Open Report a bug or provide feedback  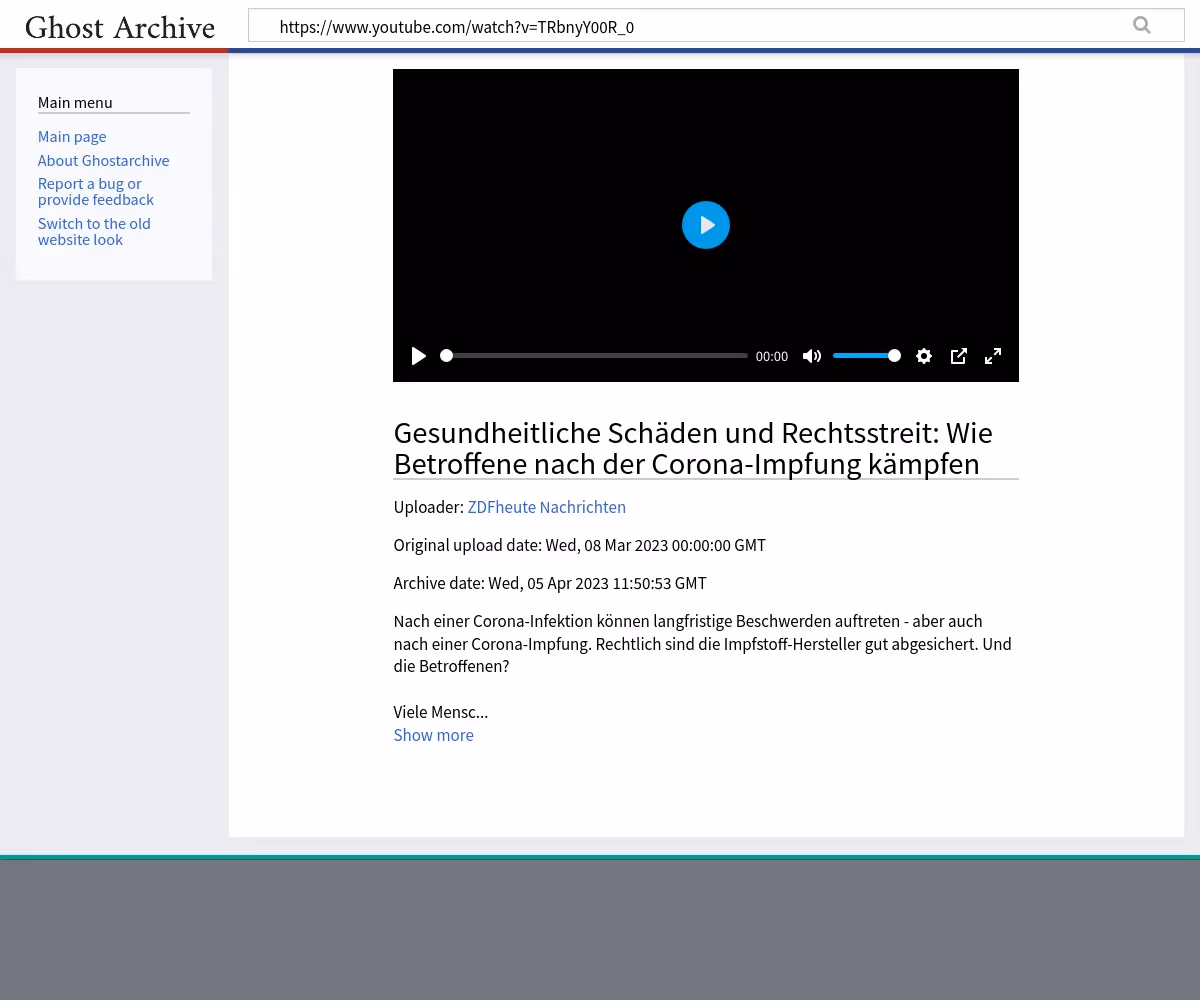pos(96,191)
